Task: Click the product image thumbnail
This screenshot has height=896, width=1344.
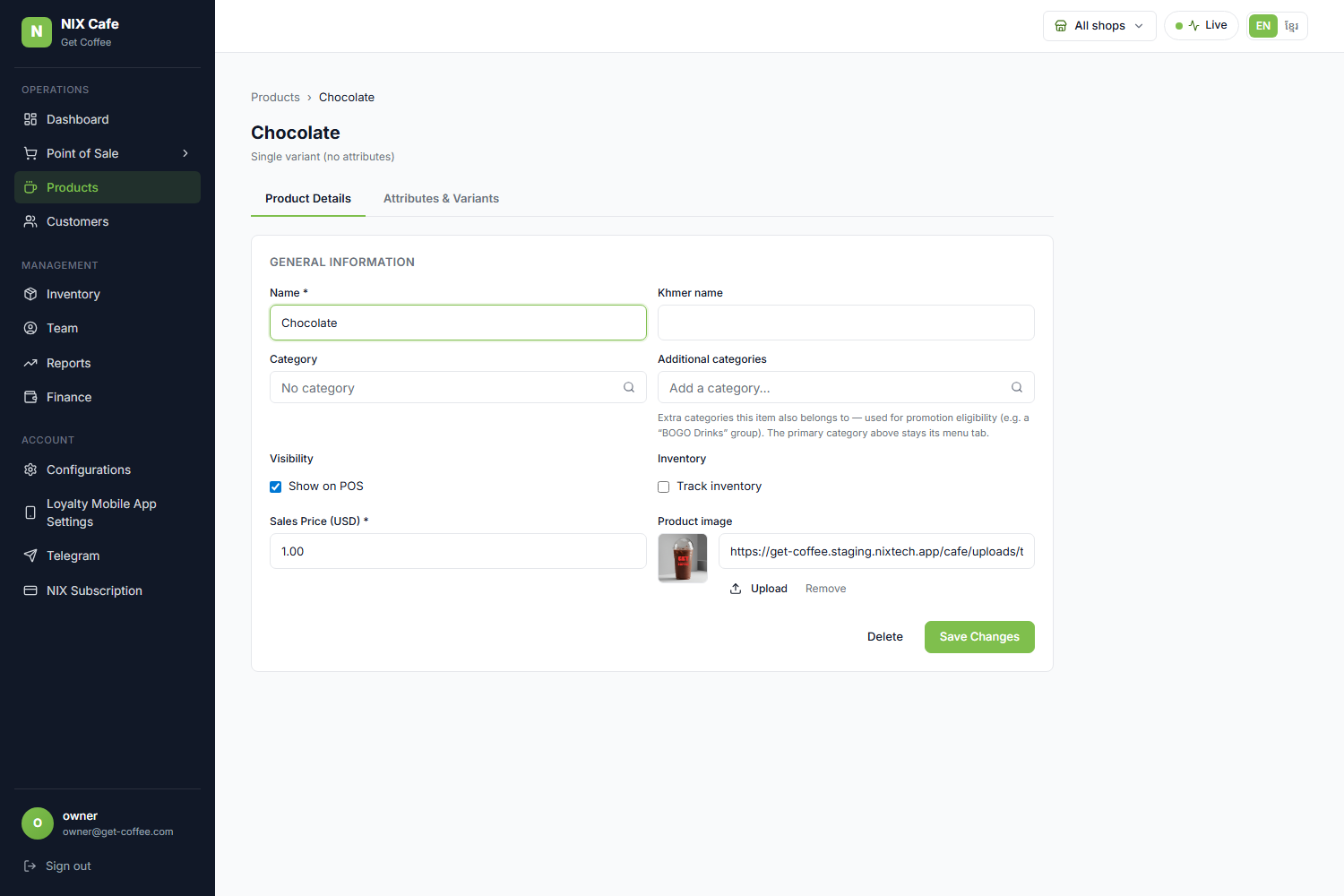Action: (x=683, y=558)
